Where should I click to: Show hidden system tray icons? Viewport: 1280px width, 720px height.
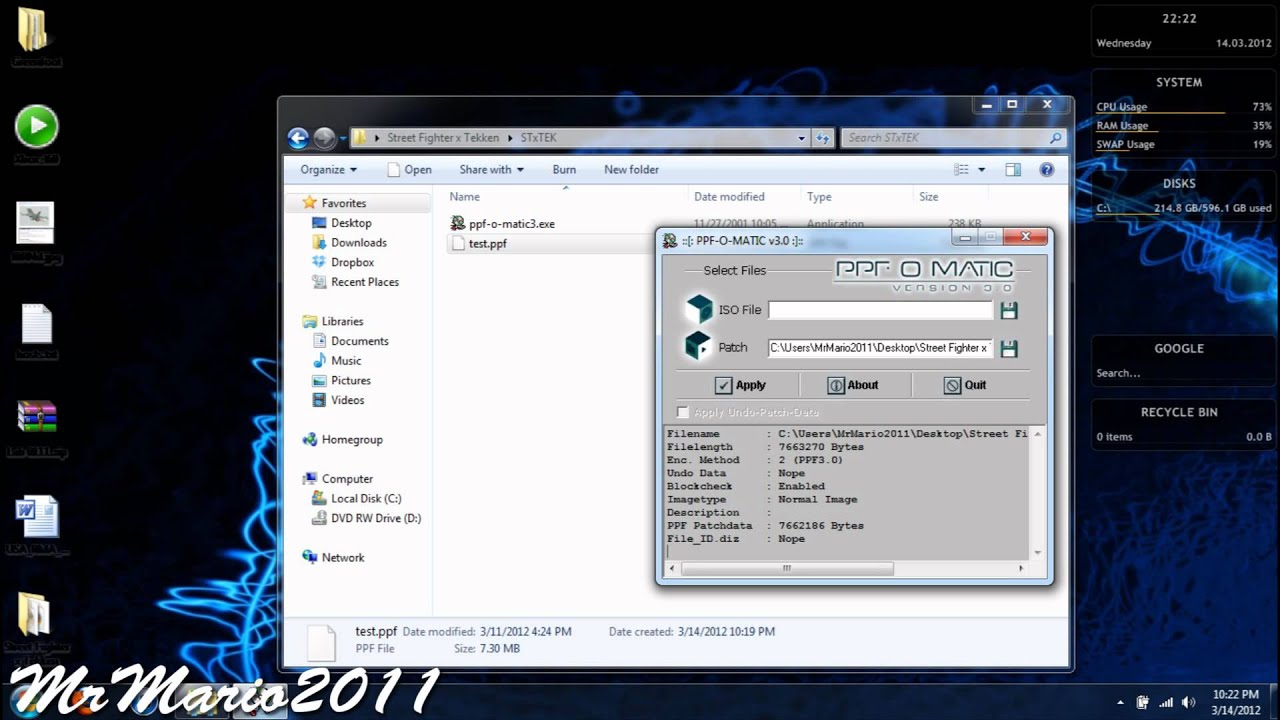tap(1120, 703)
